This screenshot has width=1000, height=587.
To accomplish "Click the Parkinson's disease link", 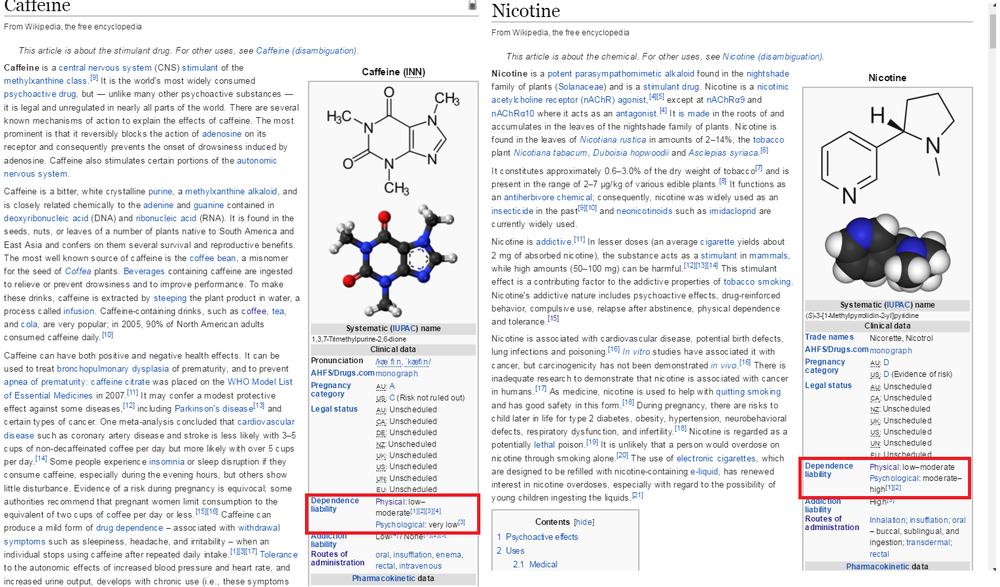I will (x=214, y=408).
